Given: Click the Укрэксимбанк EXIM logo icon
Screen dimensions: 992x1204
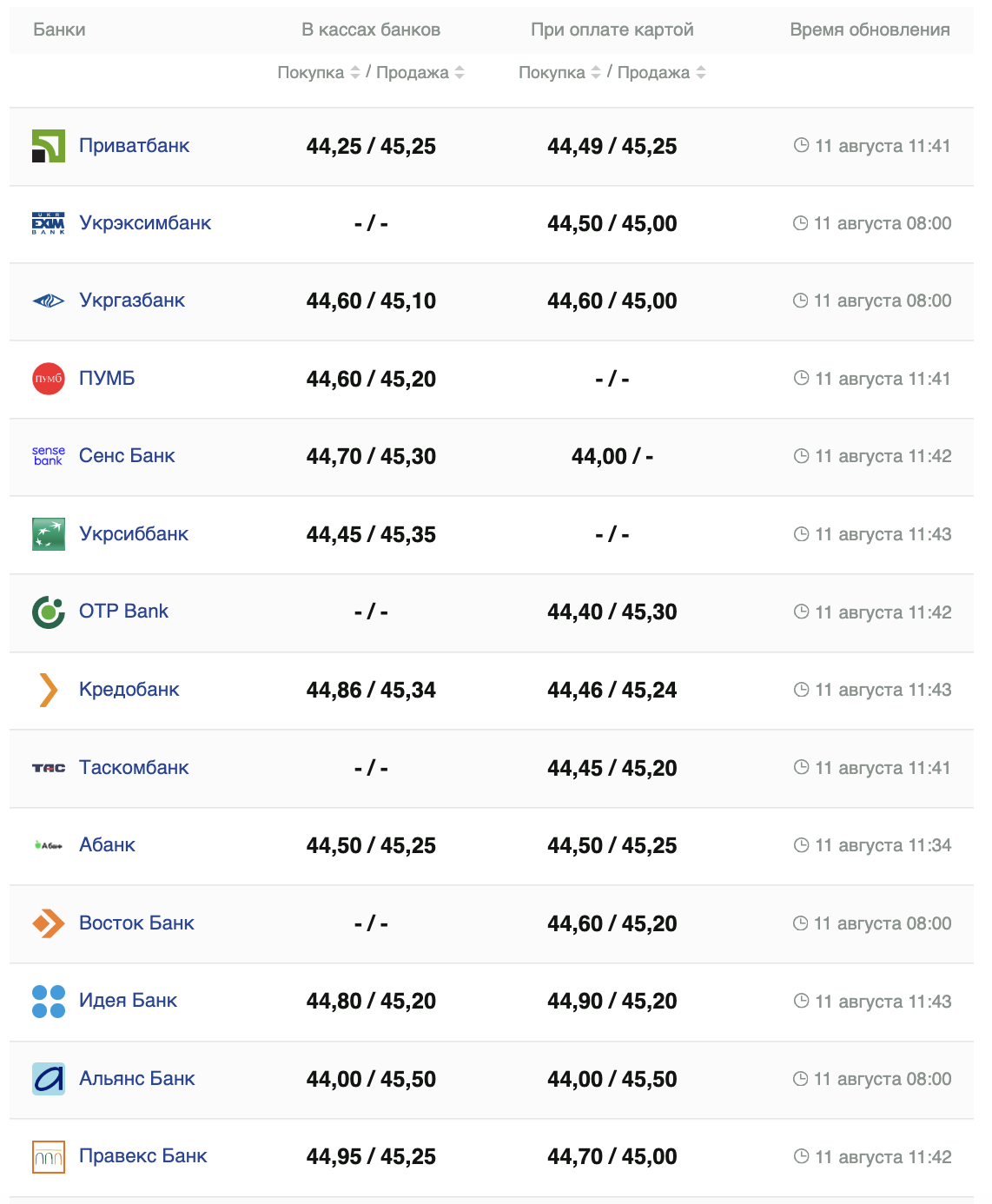Looking at the screenshot, I should coord(49,223).
